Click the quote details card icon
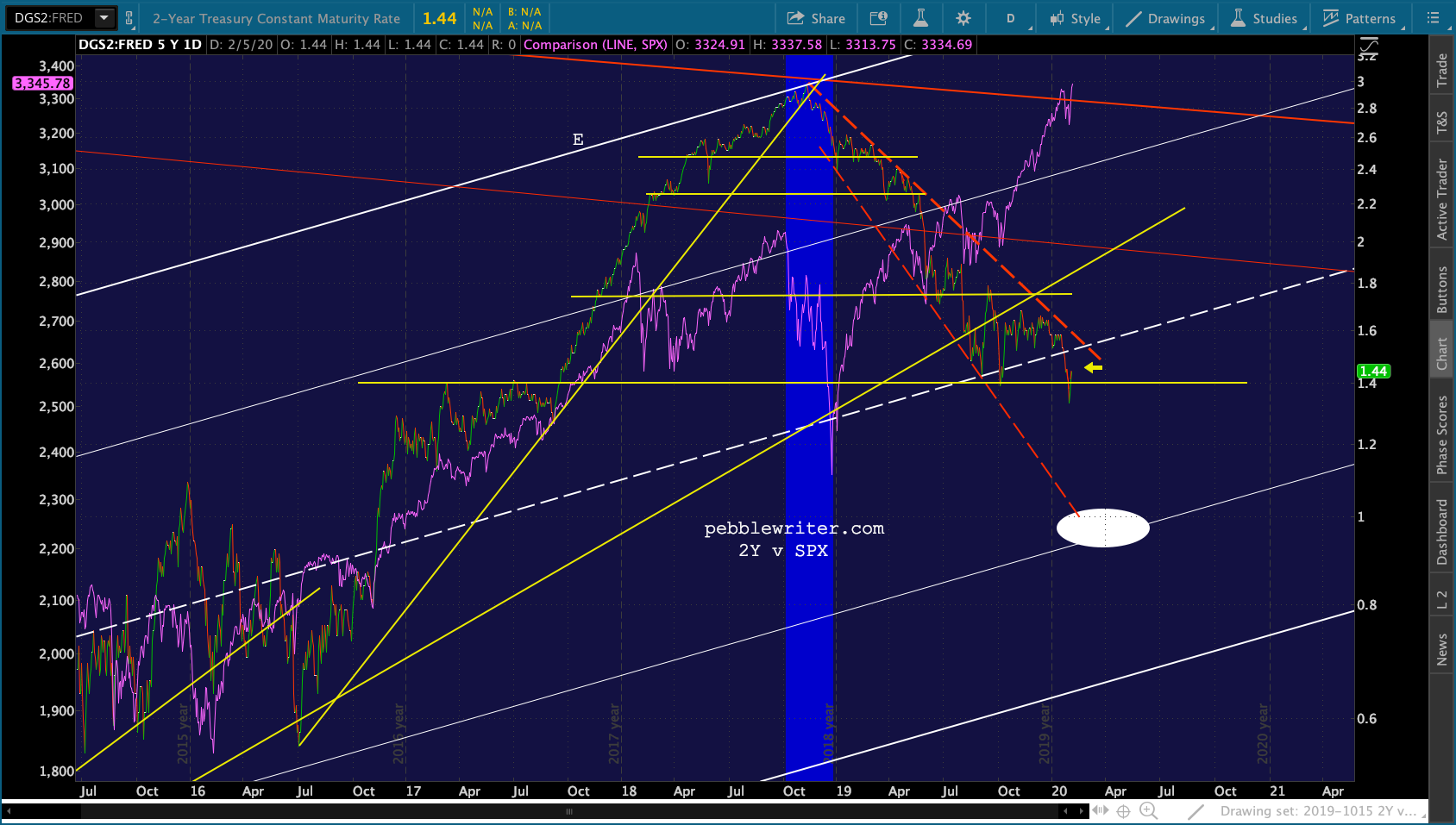Screen dimensions: 1456x825 click(x=878, y=18)
